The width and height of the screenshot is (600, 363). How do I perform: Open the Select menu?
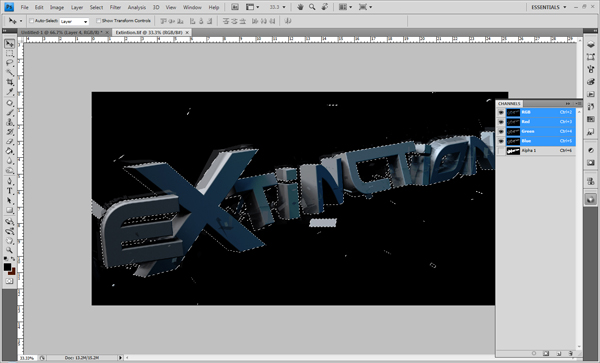click(x=96, y=7)
